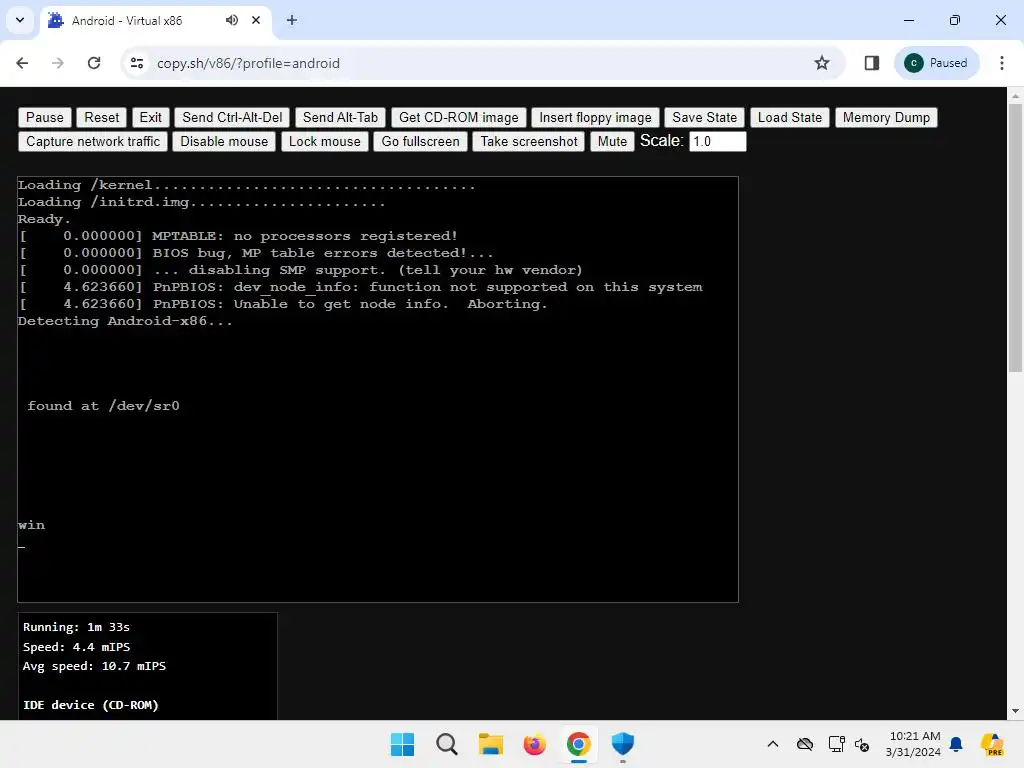Viewport: 1024px width, 768px height.
Task: Open the tab search dropdown
Action: point(20,20)
